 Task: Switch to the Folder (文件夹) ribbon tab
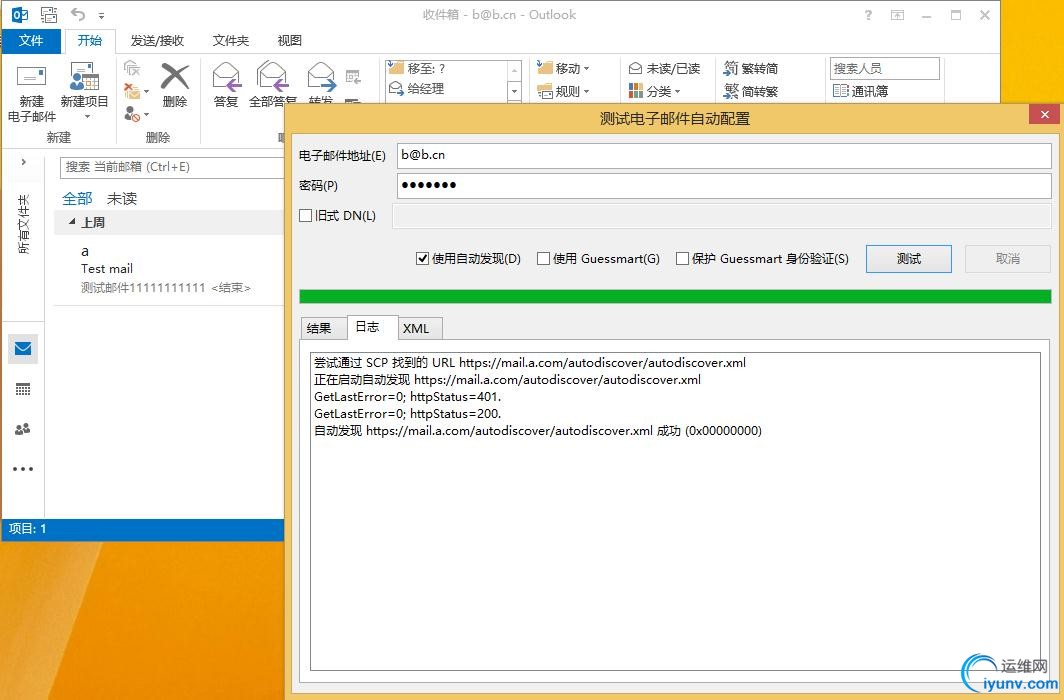(x=231, y=41)
